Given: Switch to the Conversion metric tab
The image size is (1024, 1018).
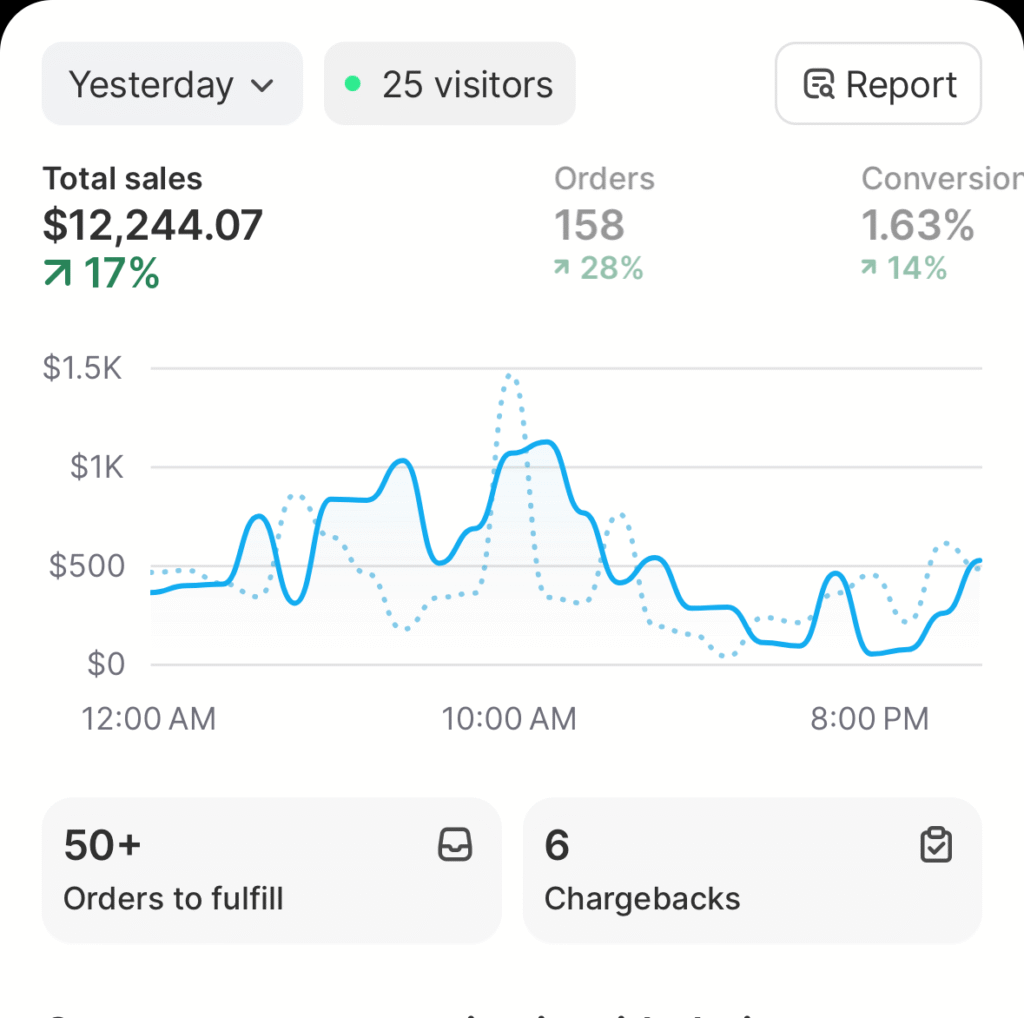Looking at the screenshot, I should tap(940, 179).
